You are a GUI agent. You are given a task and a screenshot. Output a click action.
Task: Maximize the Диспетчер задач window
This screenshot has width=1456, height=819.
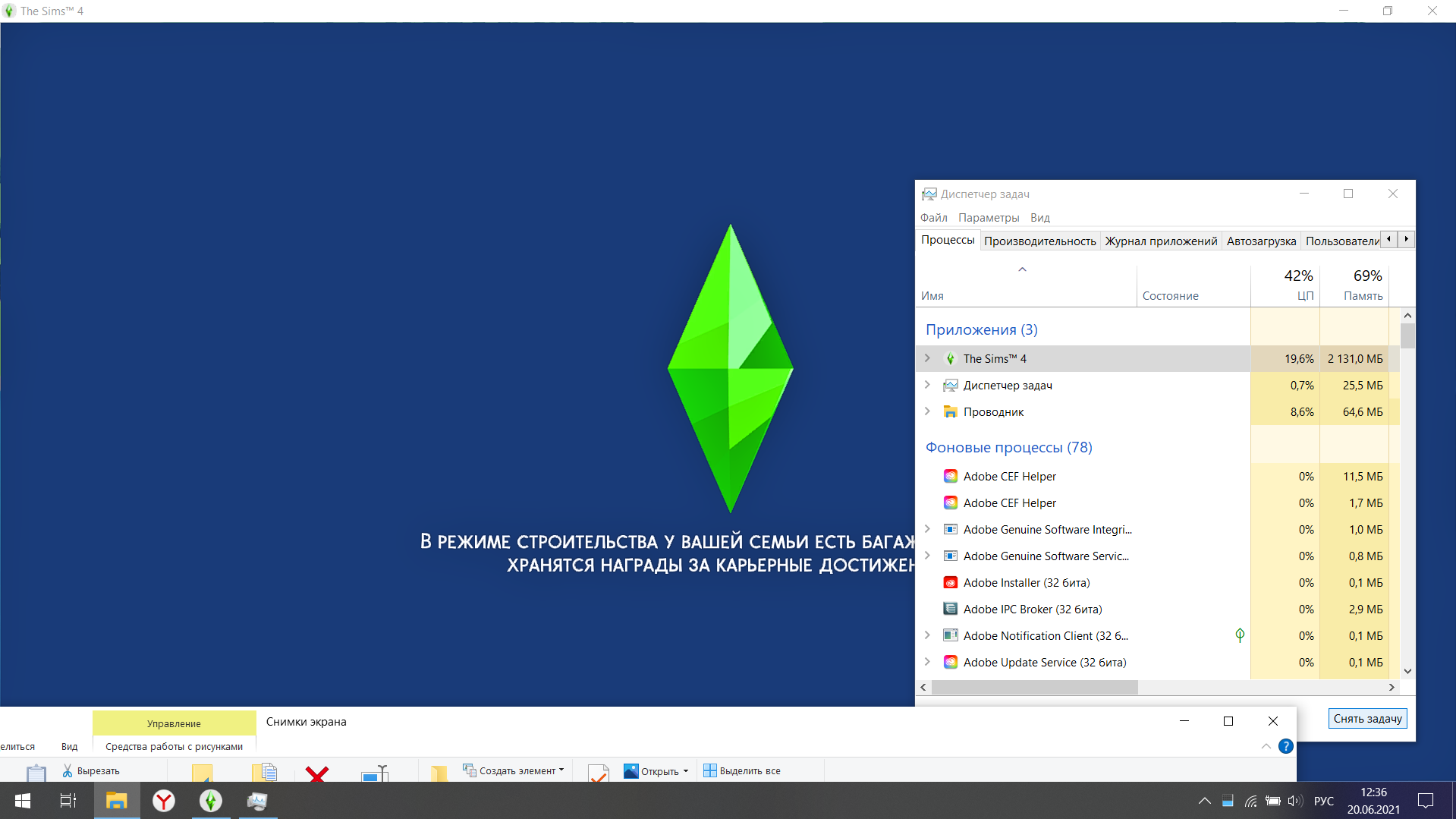pos(1348,194)
